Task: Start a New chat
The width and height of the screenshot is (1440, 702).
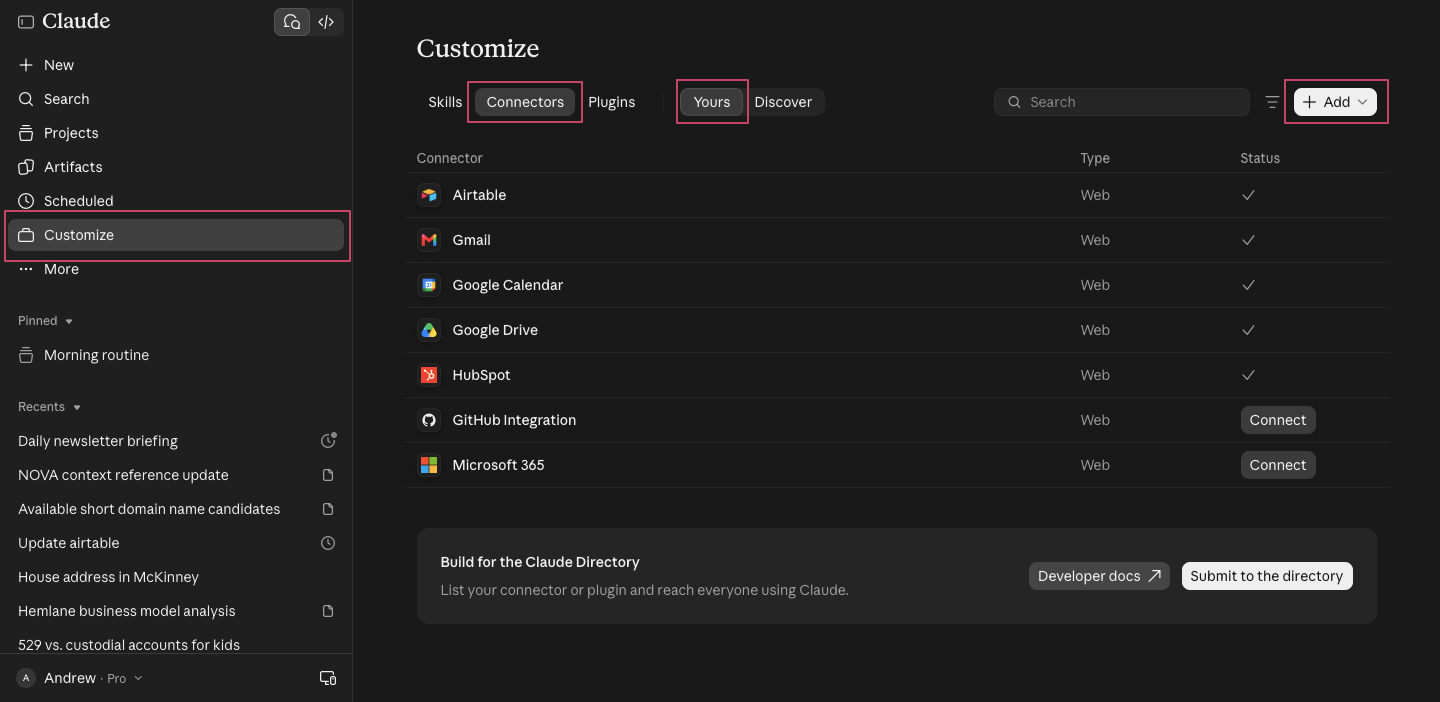Action: click(x=176, y=65)
